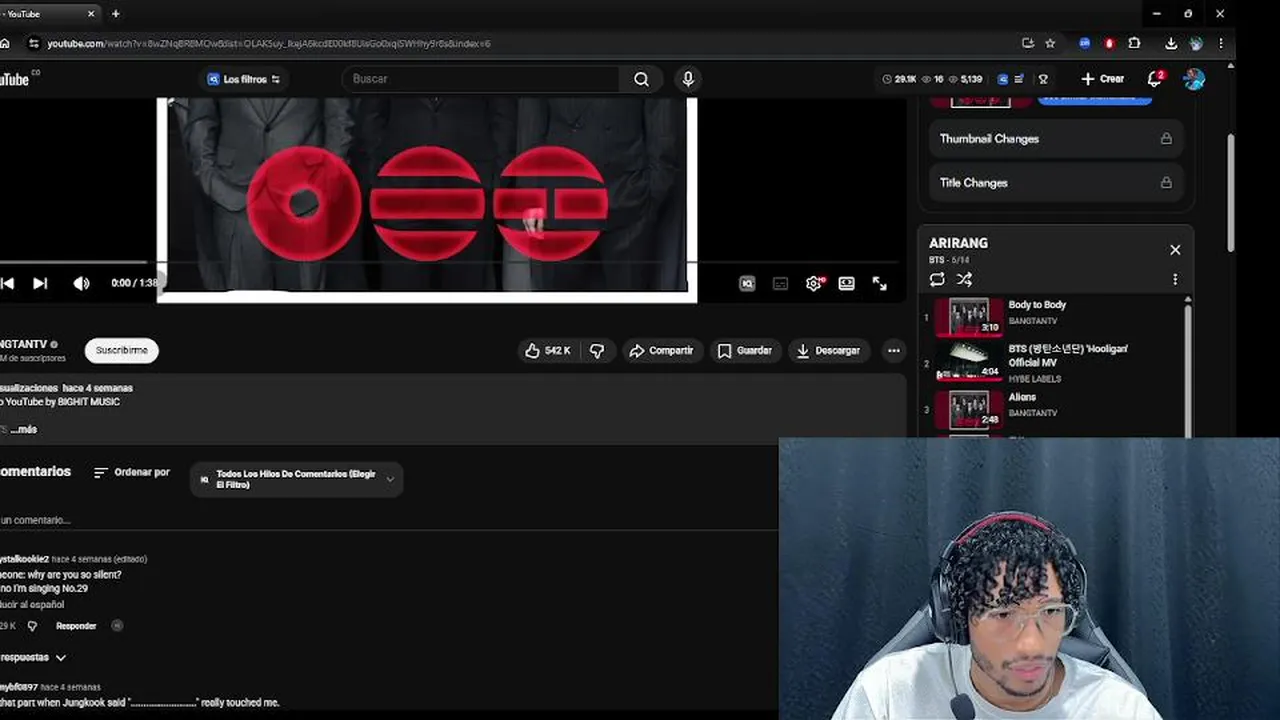Download the video with Descargar
The image size is (1280, 720).
pos(828,351)
